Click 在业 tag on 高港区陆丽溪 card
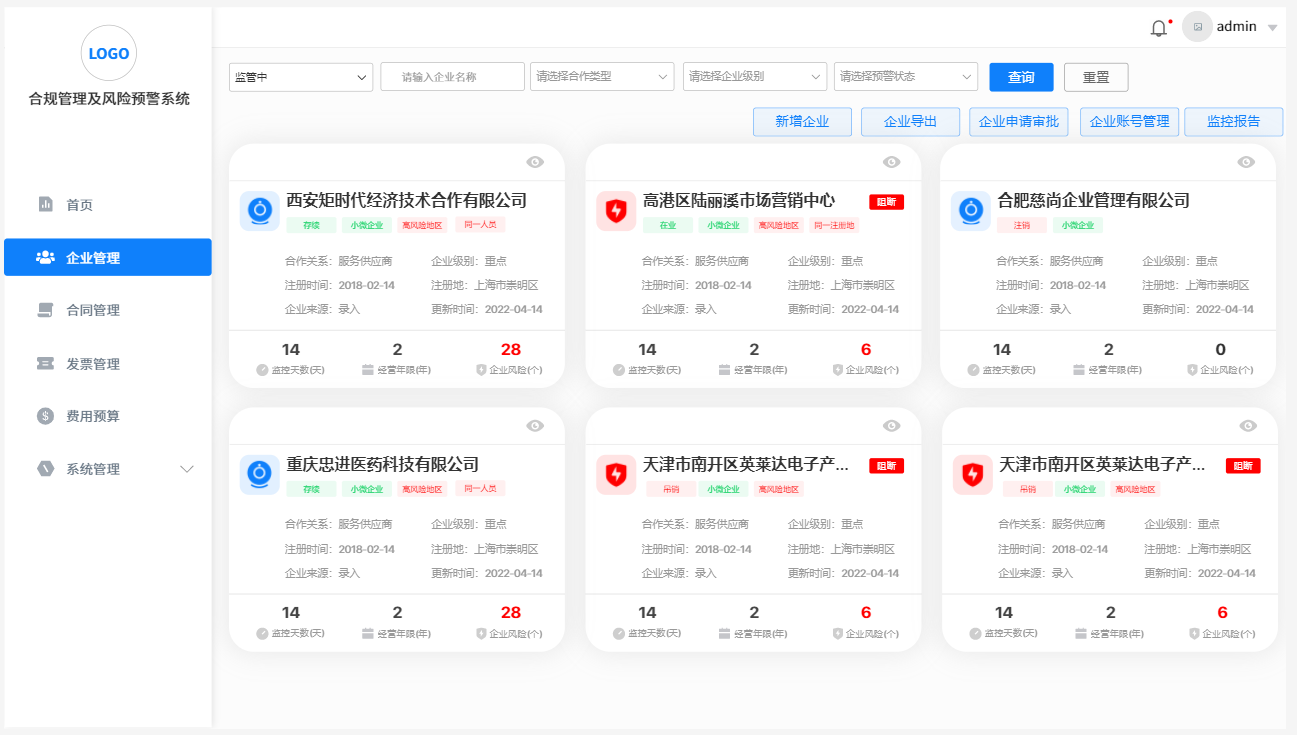 (668, 226)
